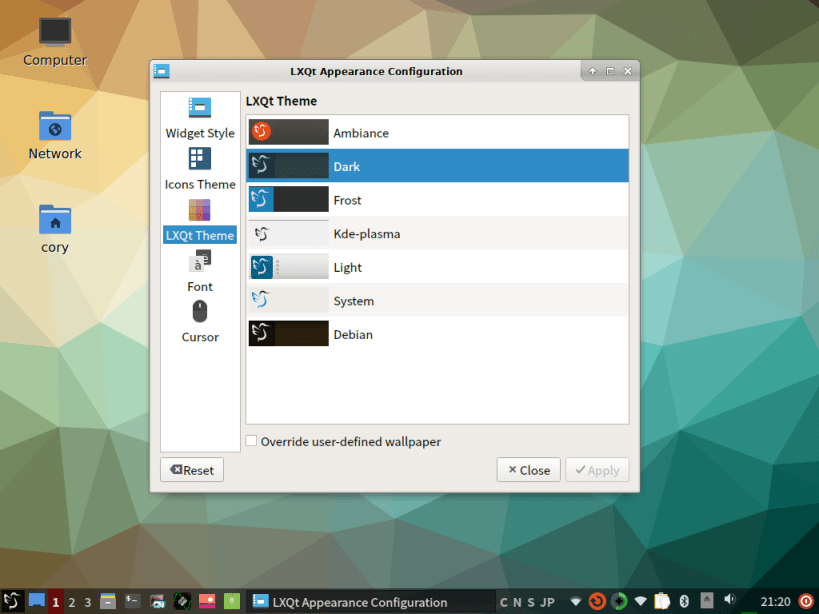
Task: Click the Num Lock indicator N
Action: (517, 602)
